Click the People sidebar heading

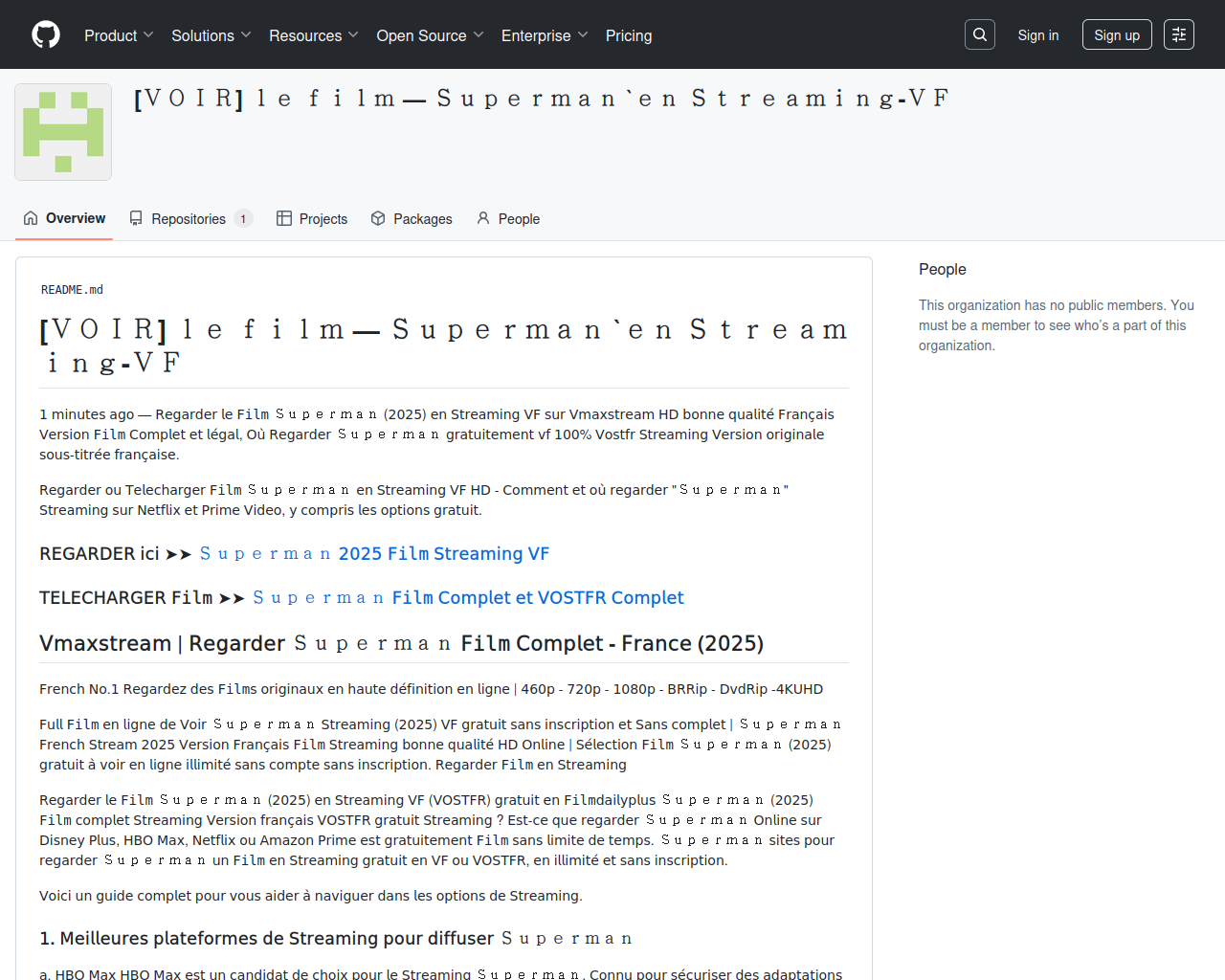[943, 270]
